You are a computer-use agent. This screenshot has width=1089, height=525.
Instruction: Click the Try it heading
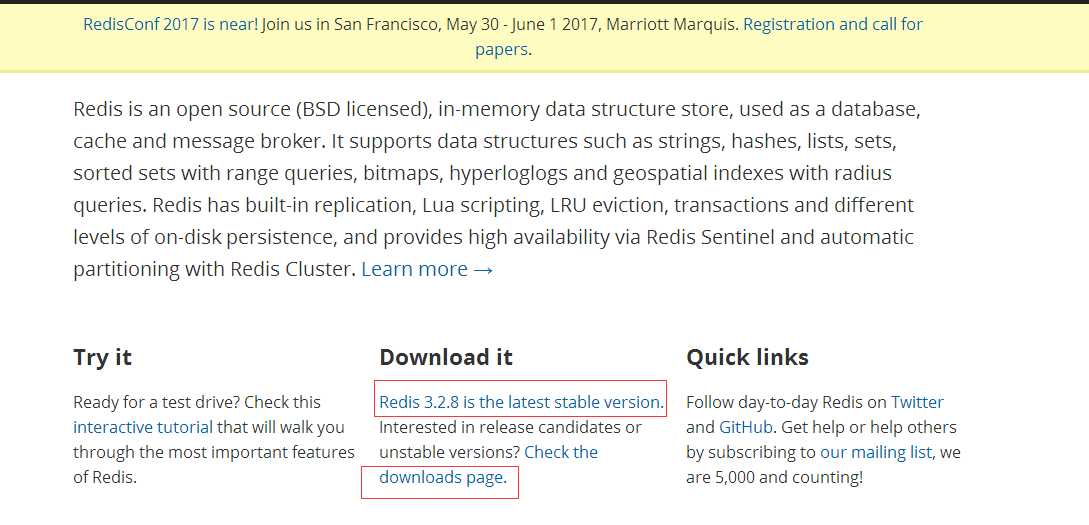[102, 357]
